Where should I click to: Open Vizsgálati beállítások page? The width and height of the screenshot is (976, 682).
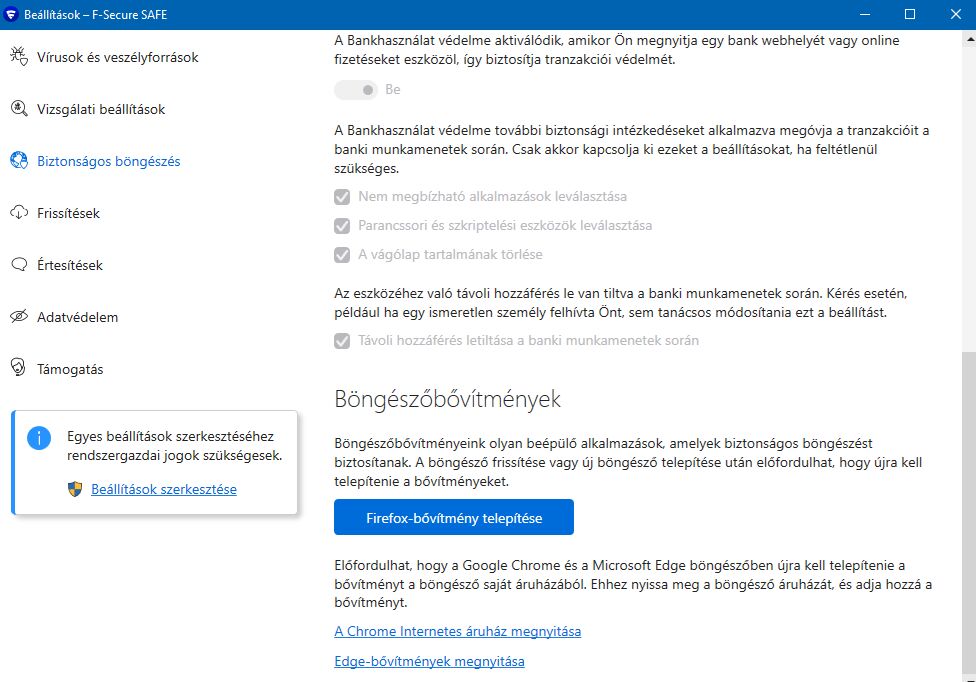101,110
